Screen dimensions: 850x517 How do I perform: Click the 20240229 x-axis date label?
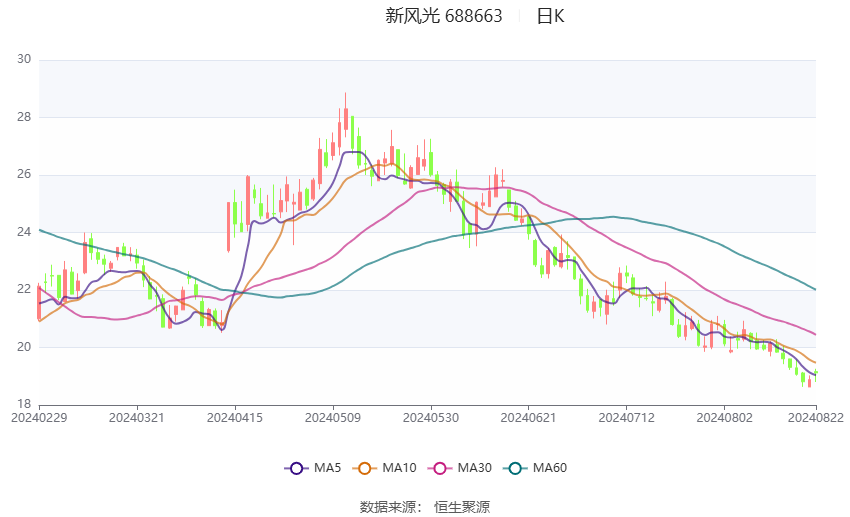click(39, 418)
